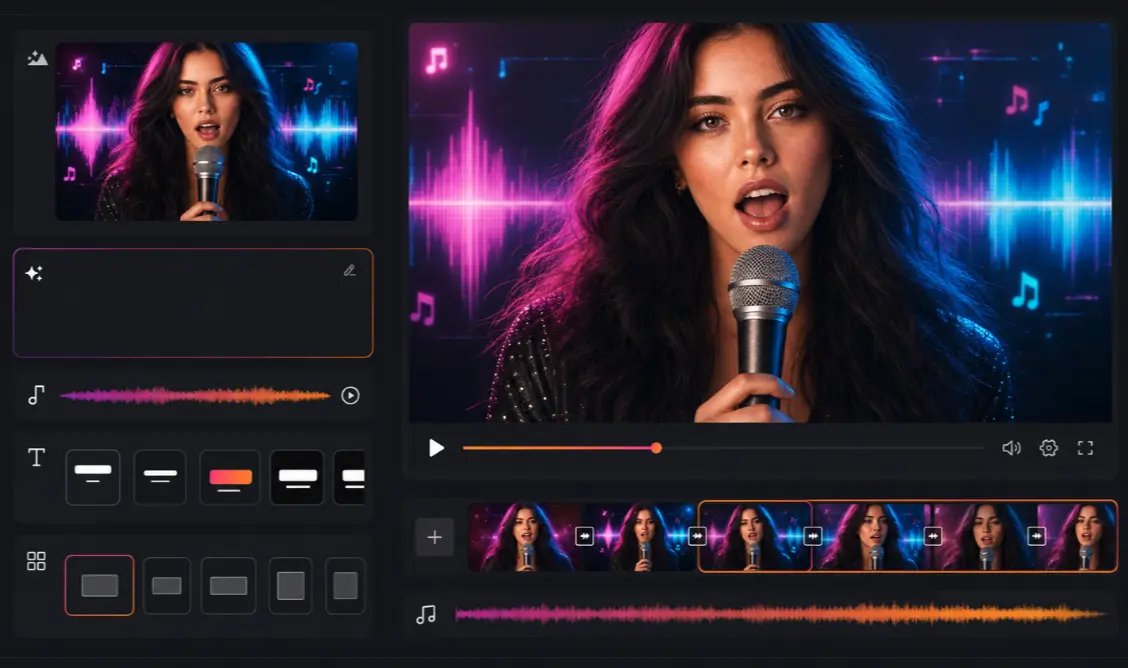Select the orange-red gradient caption style
1128x668 pixels.
click(229, 477)
